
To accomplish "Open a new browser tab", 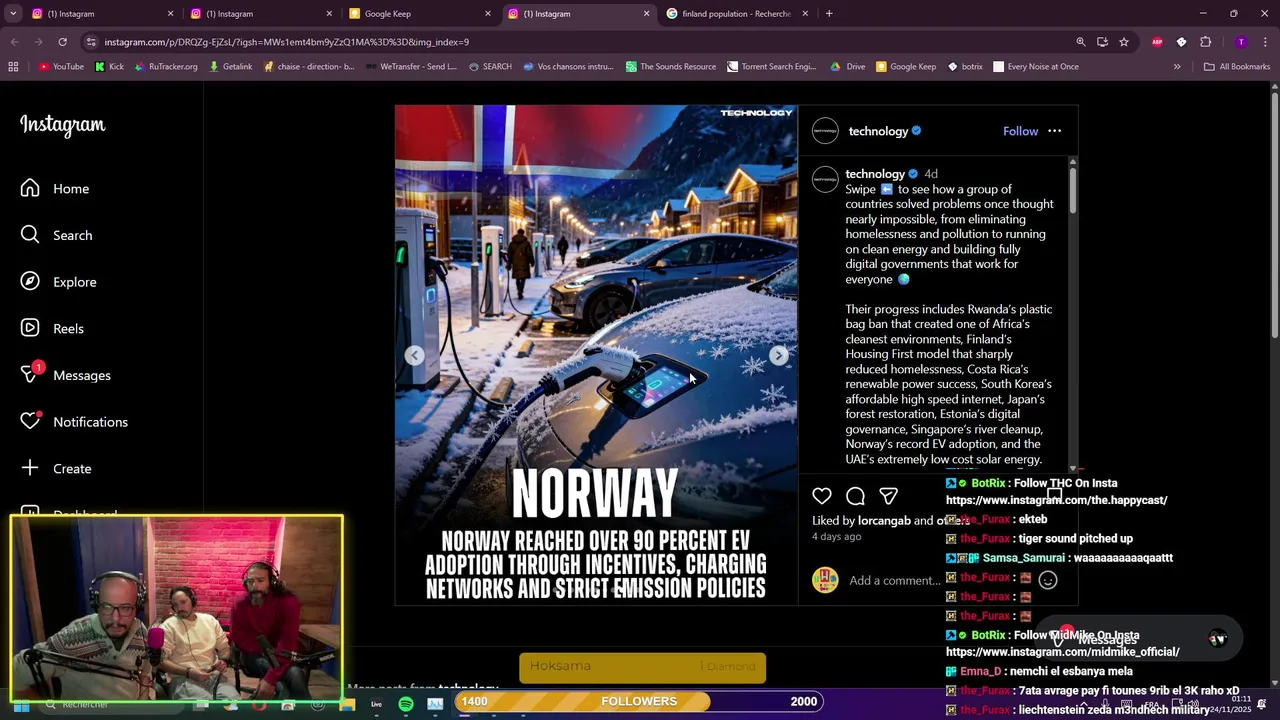I will pyautogui.click(x=829, y=14).
